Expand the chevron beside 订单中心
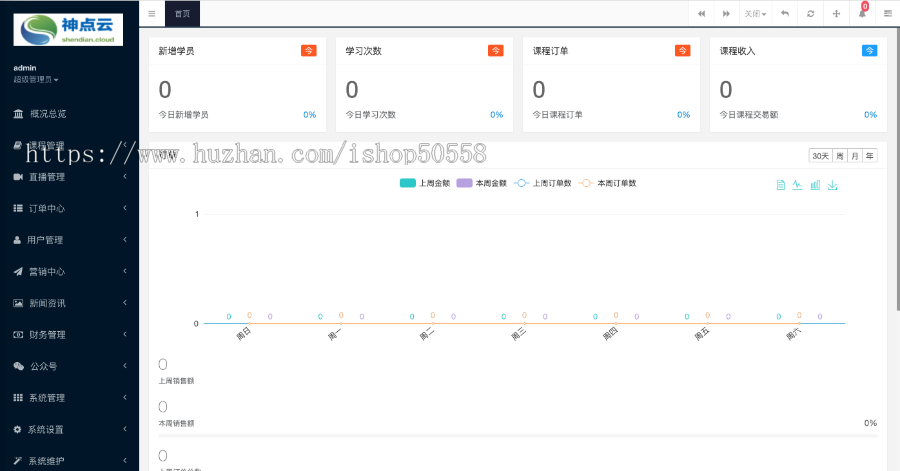Image resolution: width=900 pixels, height=471 pixels. [125, 208]
